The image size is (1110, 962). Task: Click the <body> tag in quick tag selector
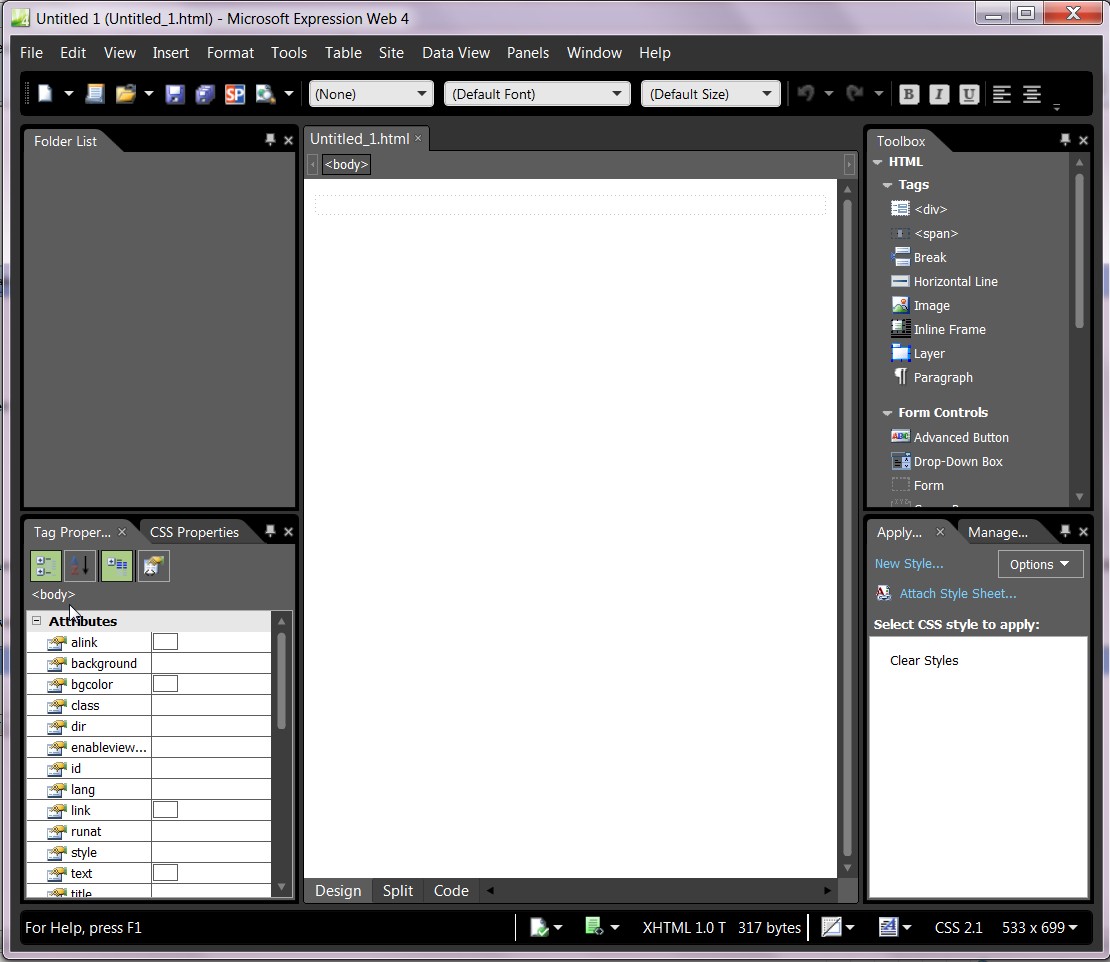(x=346, y=164)
